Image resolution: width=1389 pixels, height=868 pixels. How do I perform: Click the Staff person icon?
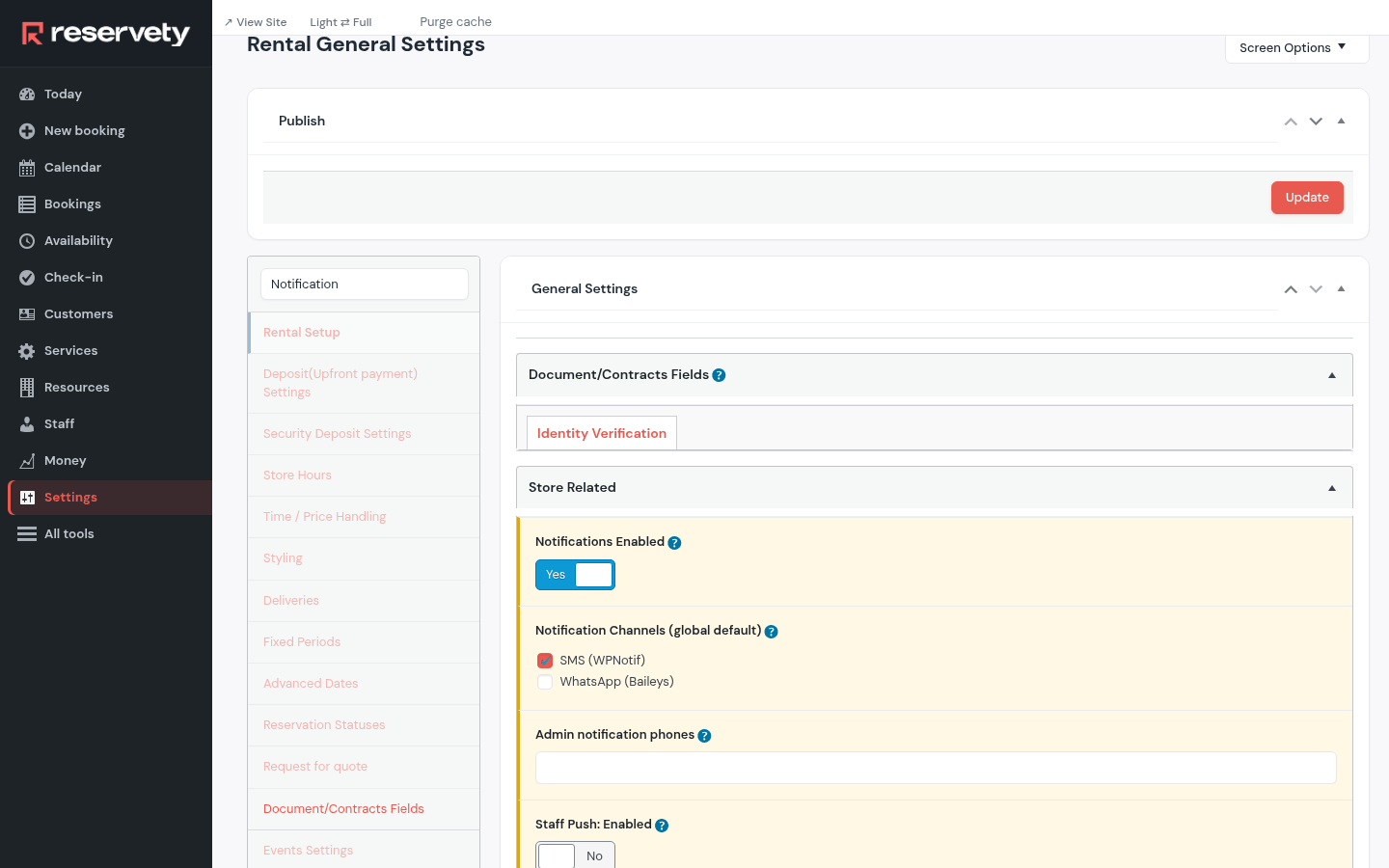(x=27, y=424)
